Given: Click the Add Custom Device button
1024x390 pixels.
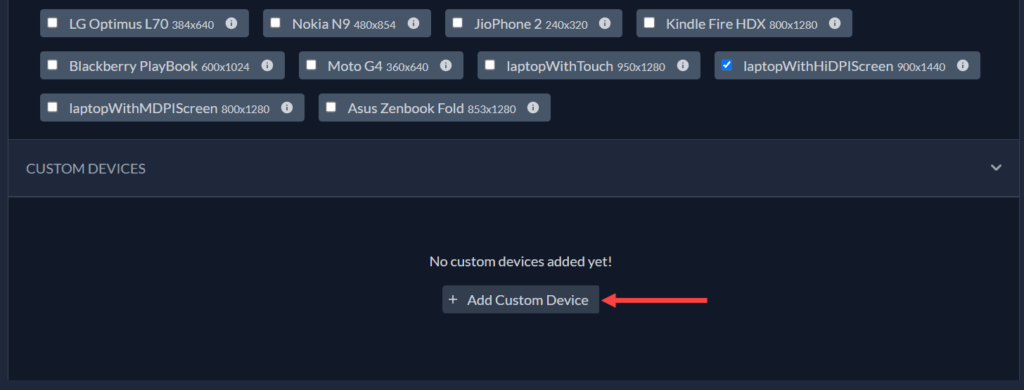Looking at the screenshot, I should pos(520,300).
